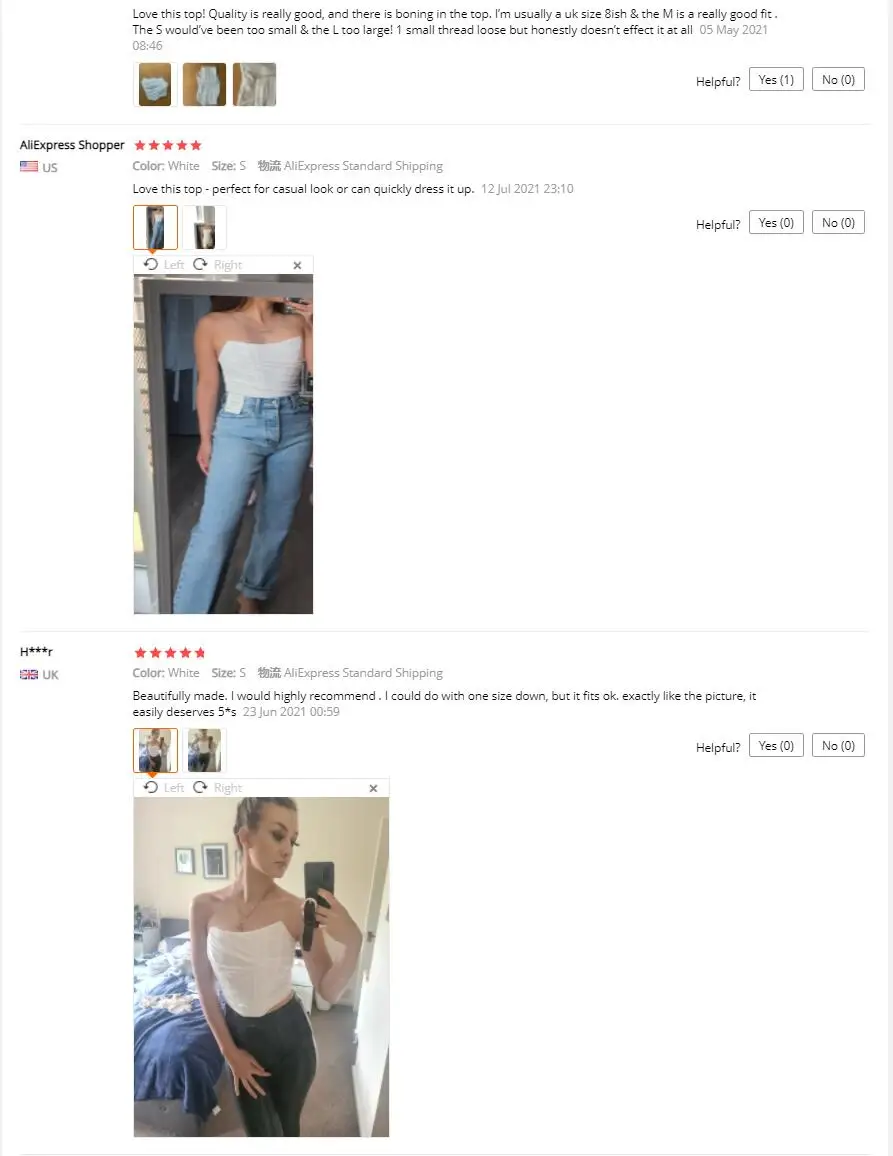Open third thumbnail in the top review

(254, 84)
